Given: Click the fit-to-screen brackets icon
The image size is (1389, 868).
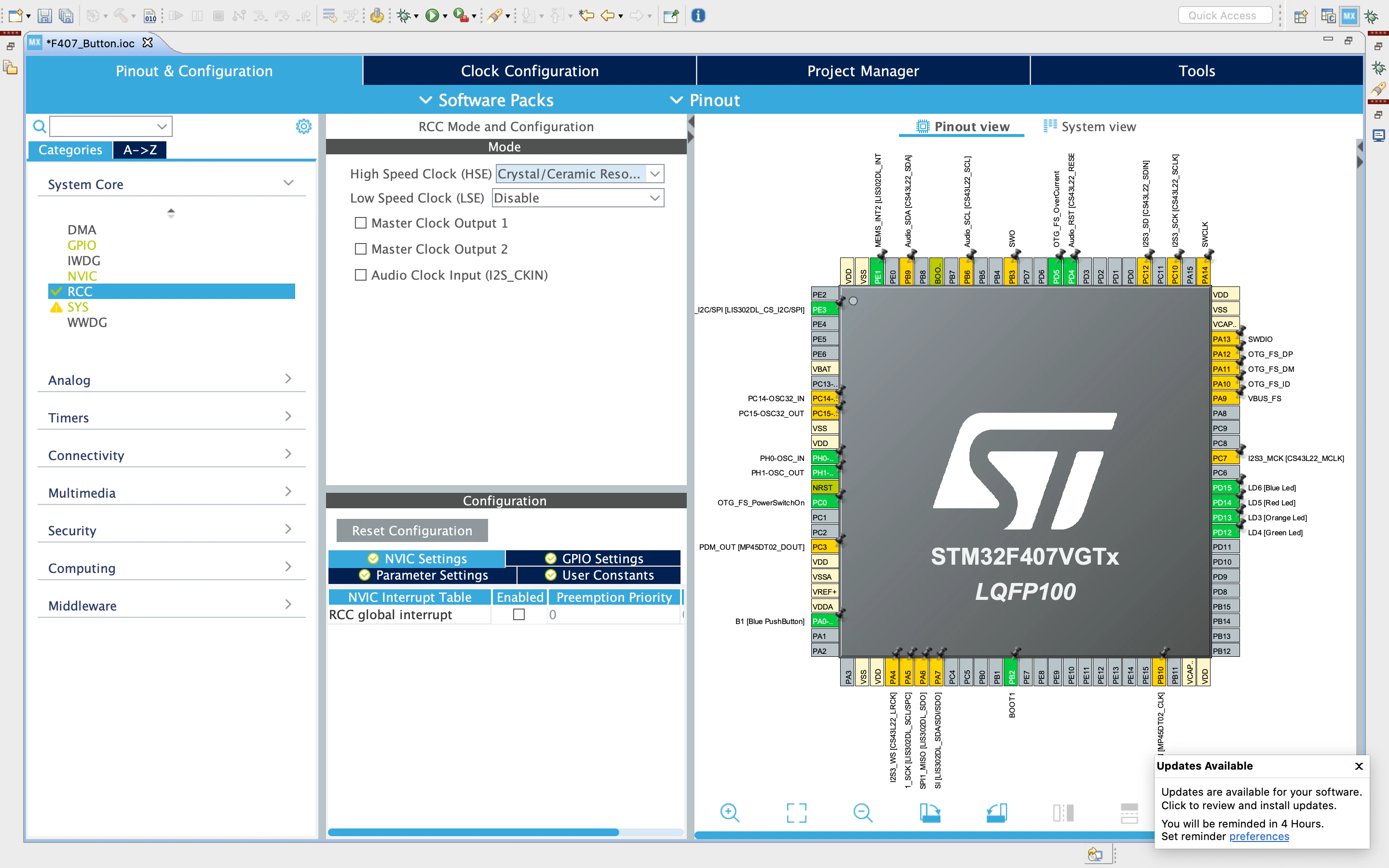Looking at the screenshot, I should 796,813.
